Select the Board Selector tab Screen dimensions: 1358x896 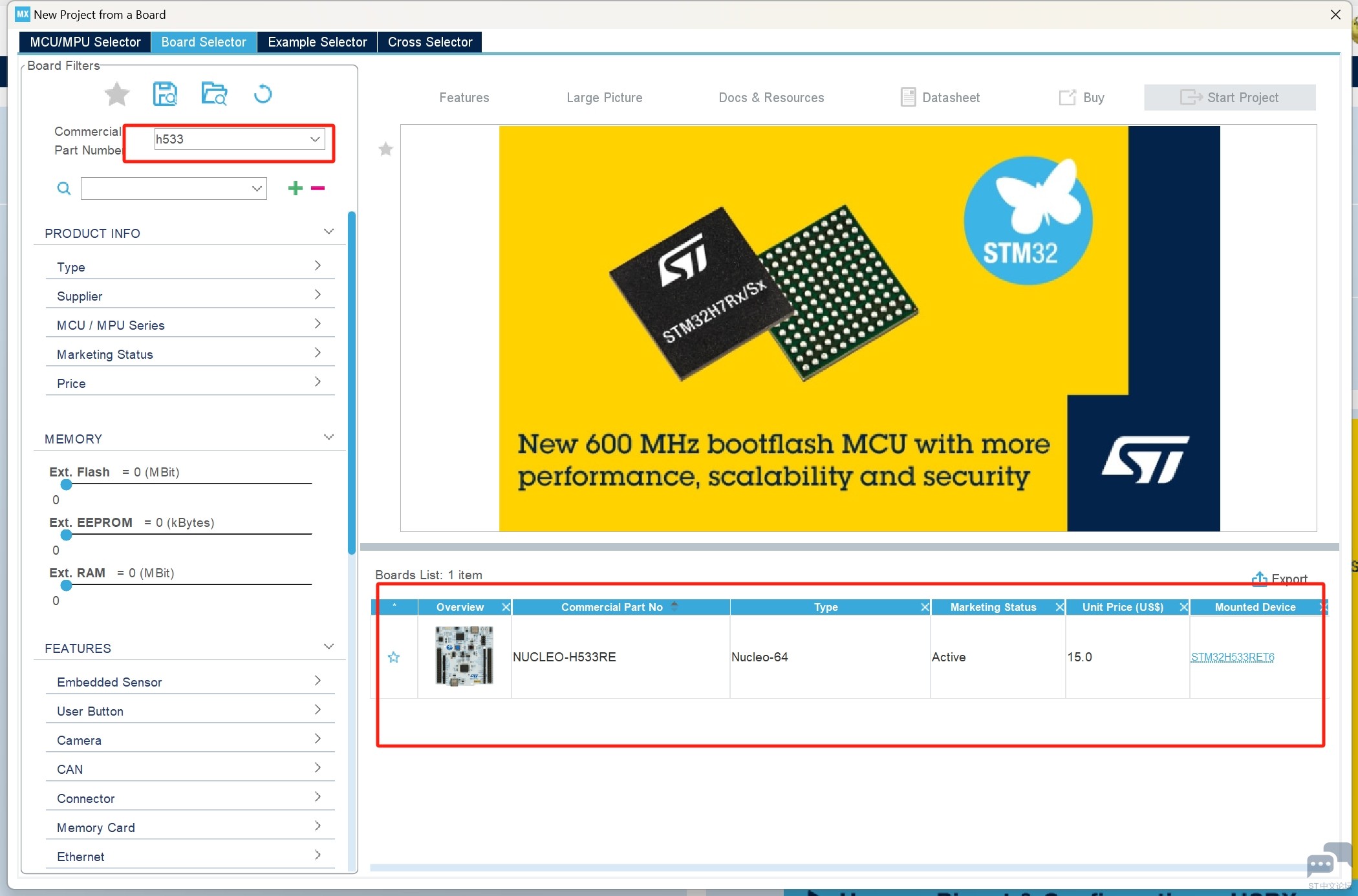coord(204,42)
